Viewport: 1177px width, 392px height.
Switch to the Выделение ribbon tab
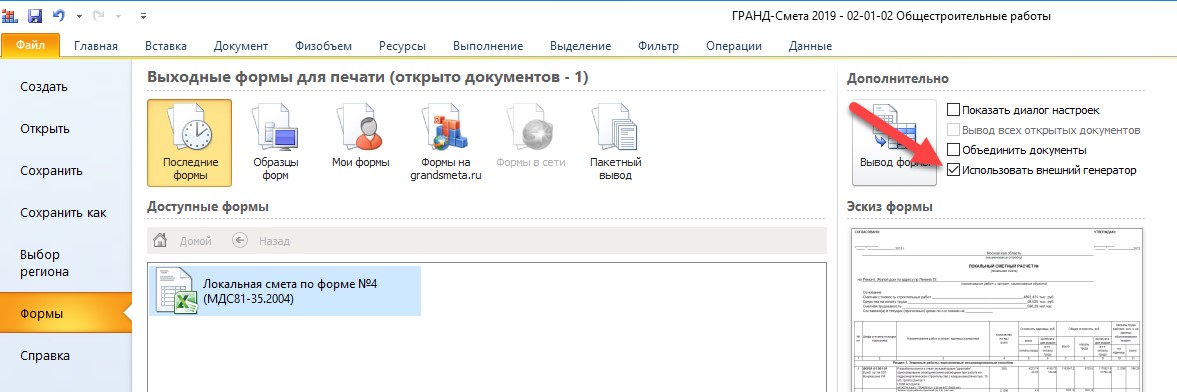click(580, 47)
